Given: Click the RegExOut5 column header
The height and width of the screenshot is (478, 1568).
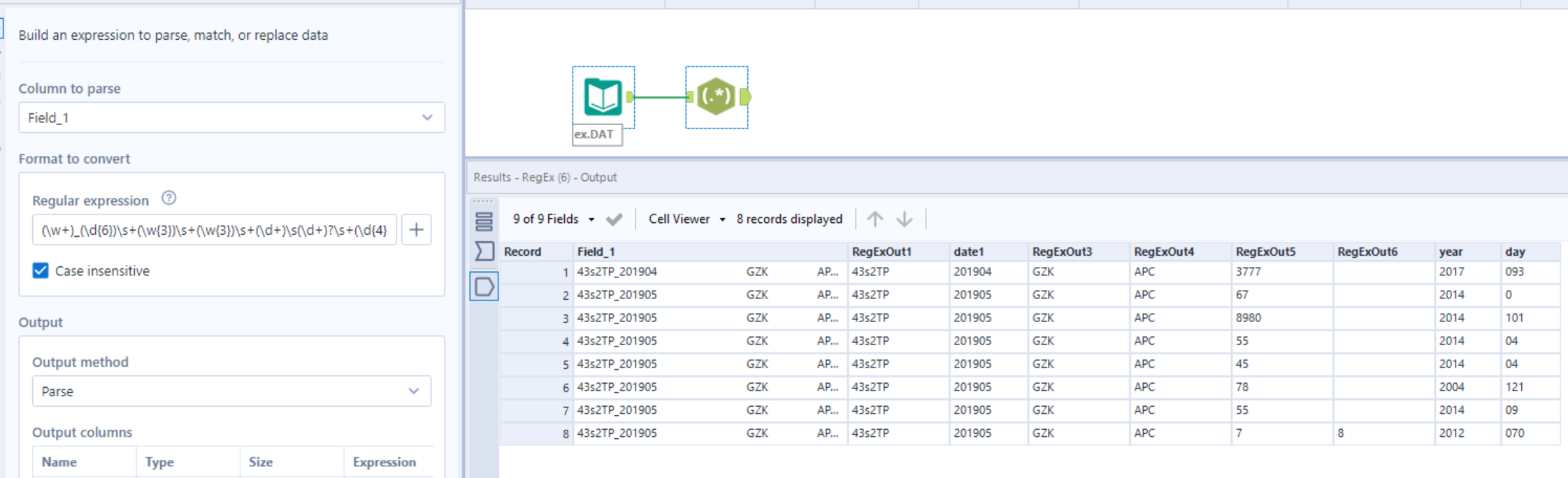Looking at the screenshot, I should [1265, 252].
